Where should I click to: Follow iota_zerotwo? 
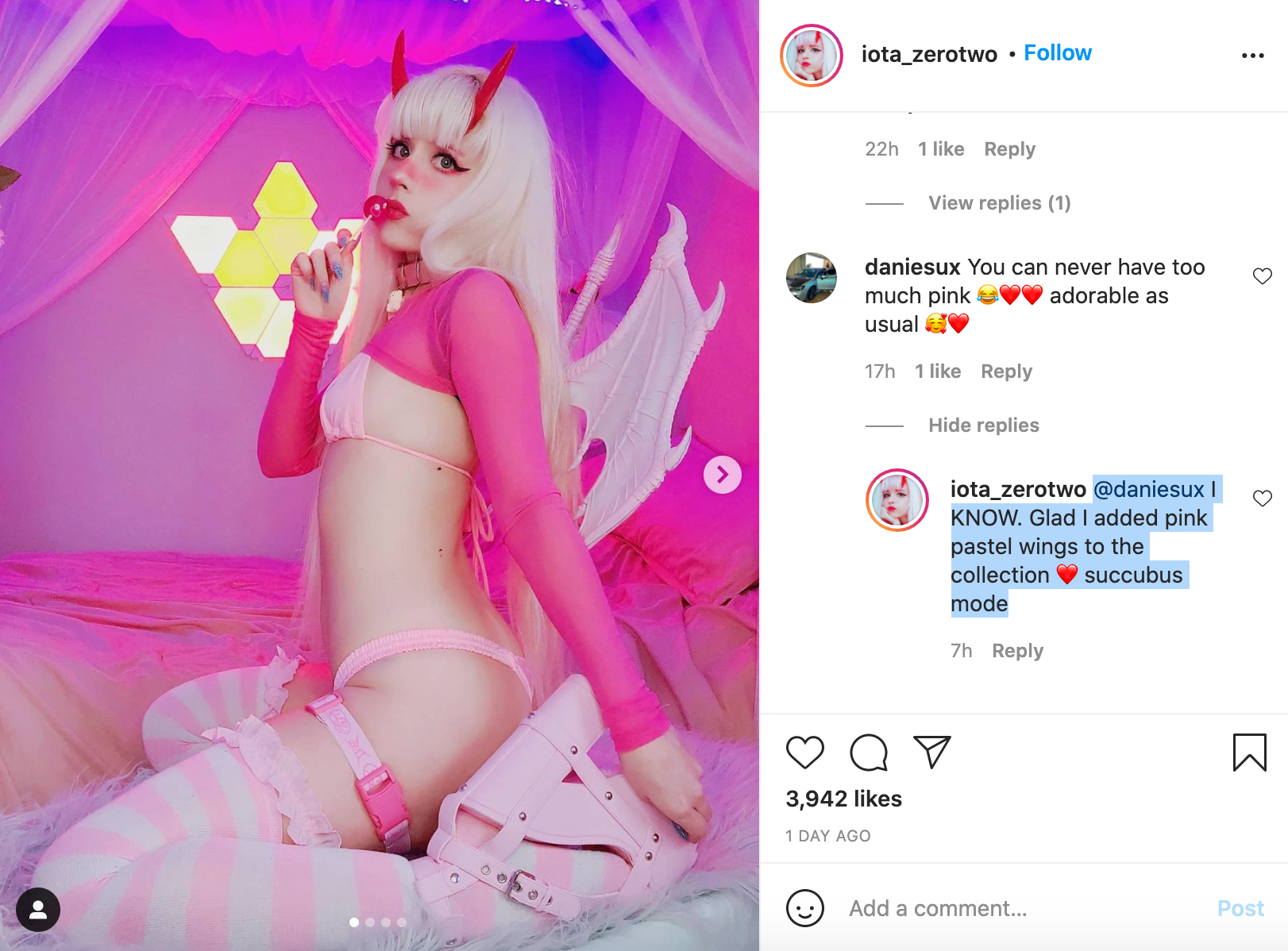1057,53
